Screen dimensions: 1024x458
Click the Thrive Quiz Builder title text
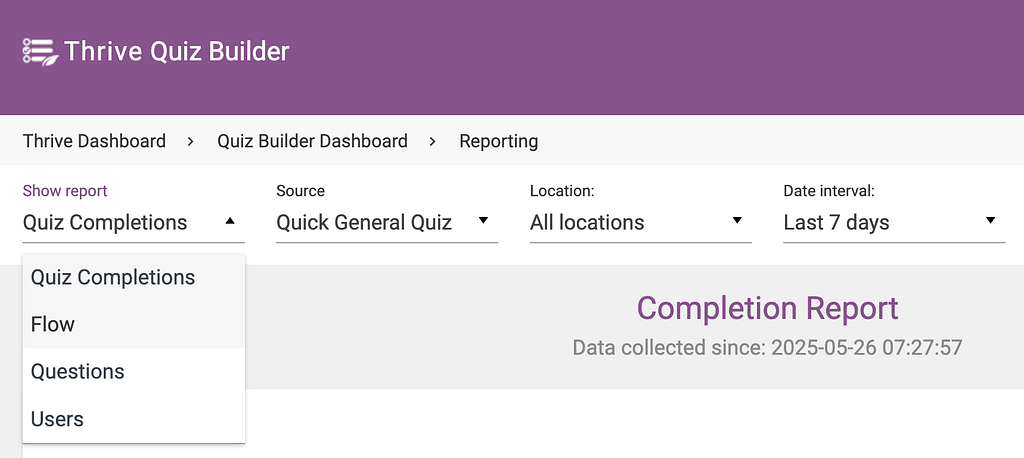(176, 52)
